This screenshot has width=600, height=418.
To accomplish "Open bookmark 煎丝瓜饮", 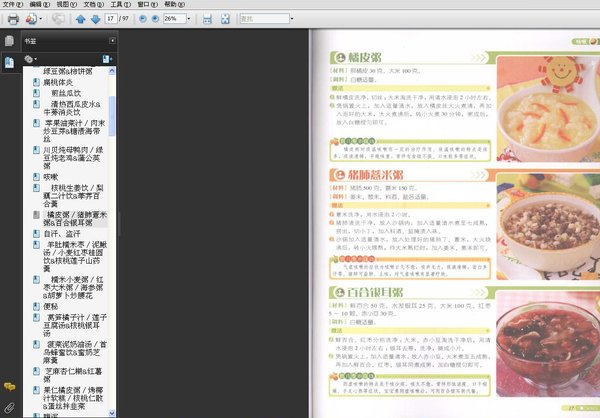I will (66, 93).
